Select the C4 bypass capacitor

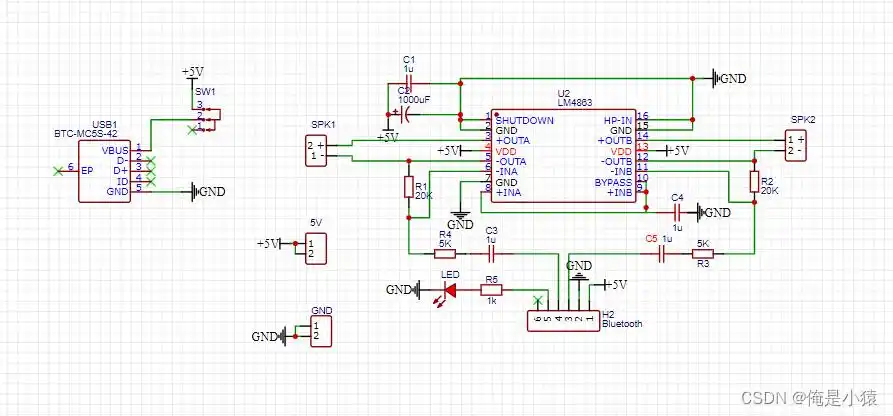(x=677, y=212)
